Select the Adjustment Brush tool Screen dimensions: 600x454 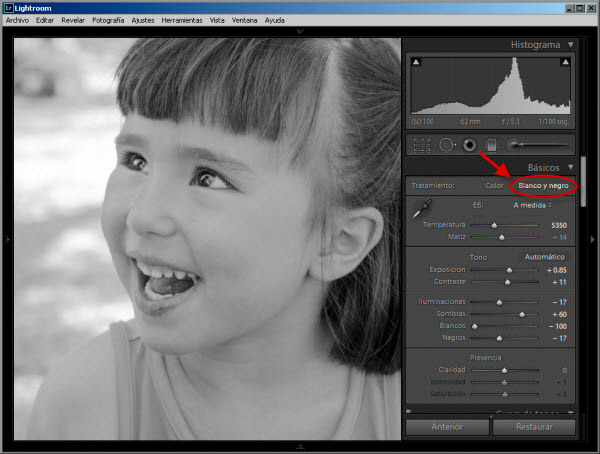tap(538, 145)
